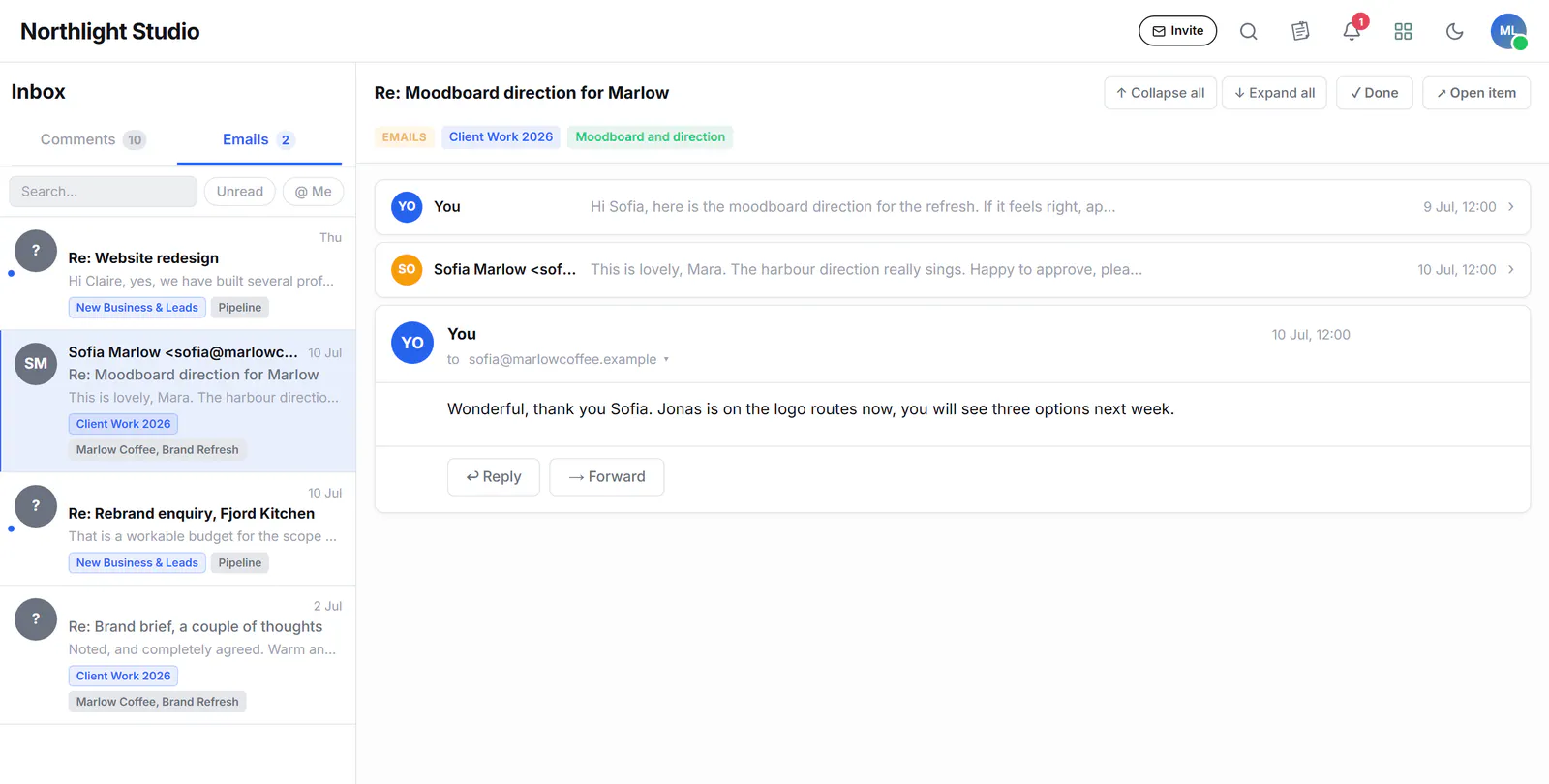1549x784 pixels.
Task: Switch to the Comments tab
Action: 92,139
